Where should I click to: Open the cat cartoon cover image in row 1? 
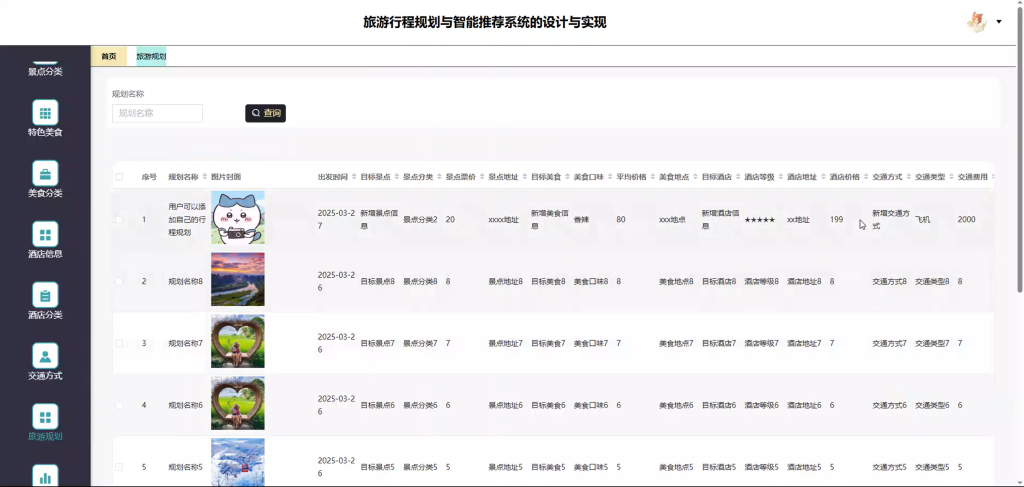(x=238, y=218)
